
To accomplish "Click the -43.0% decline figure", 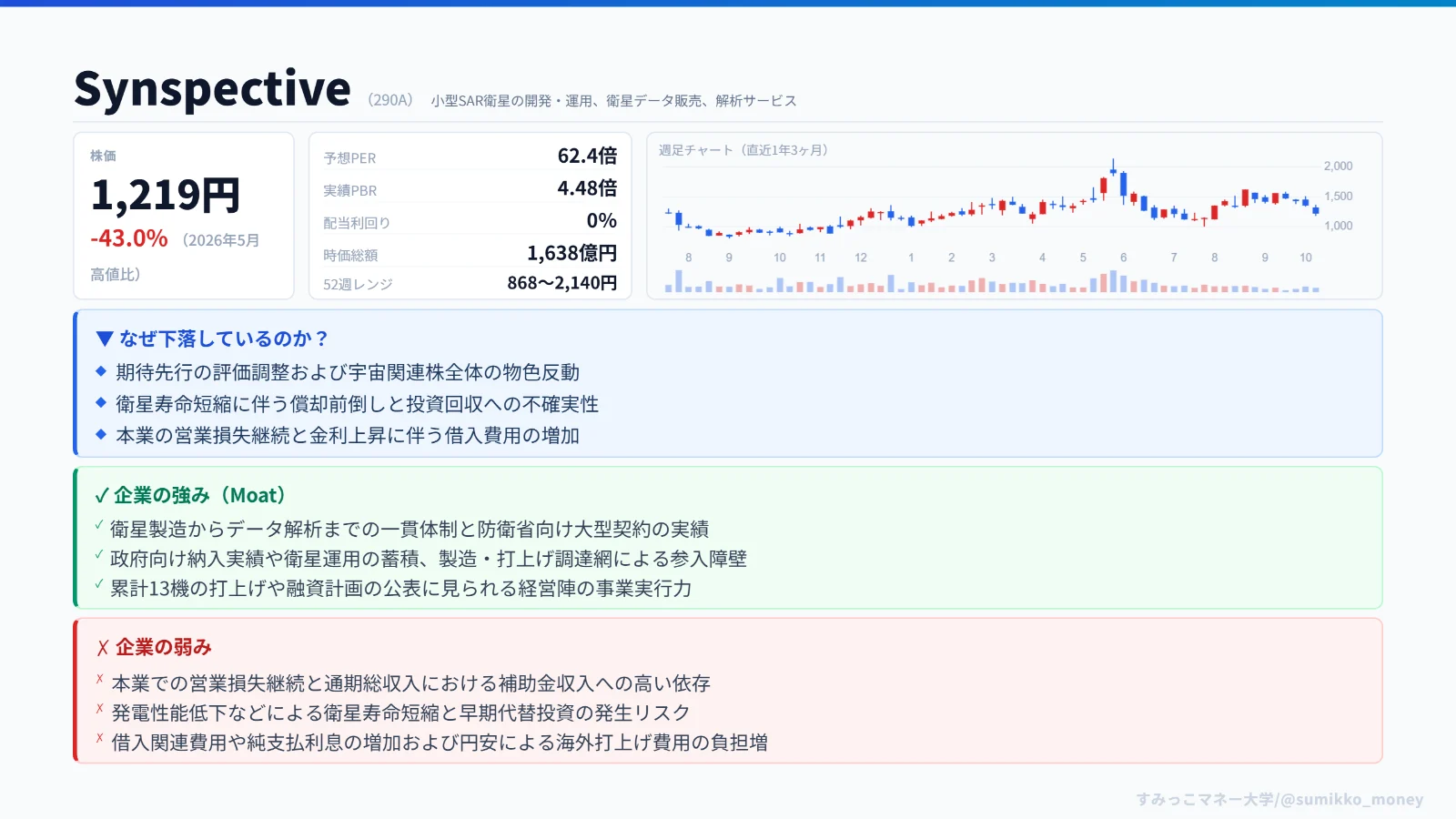I will (x=129, y=238).
